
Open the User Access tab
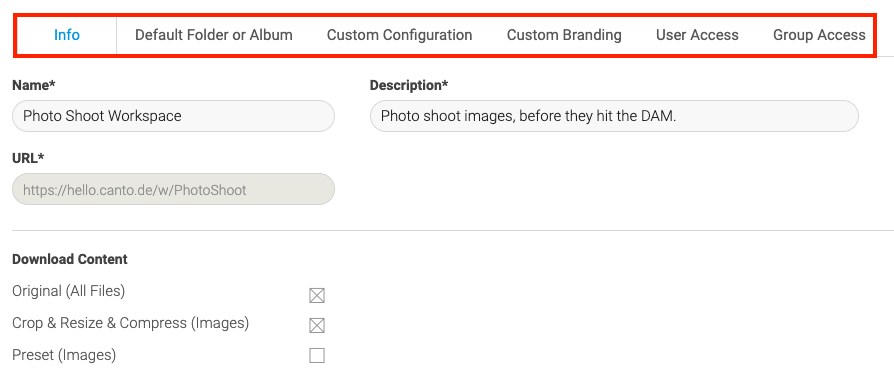point(697,35)
